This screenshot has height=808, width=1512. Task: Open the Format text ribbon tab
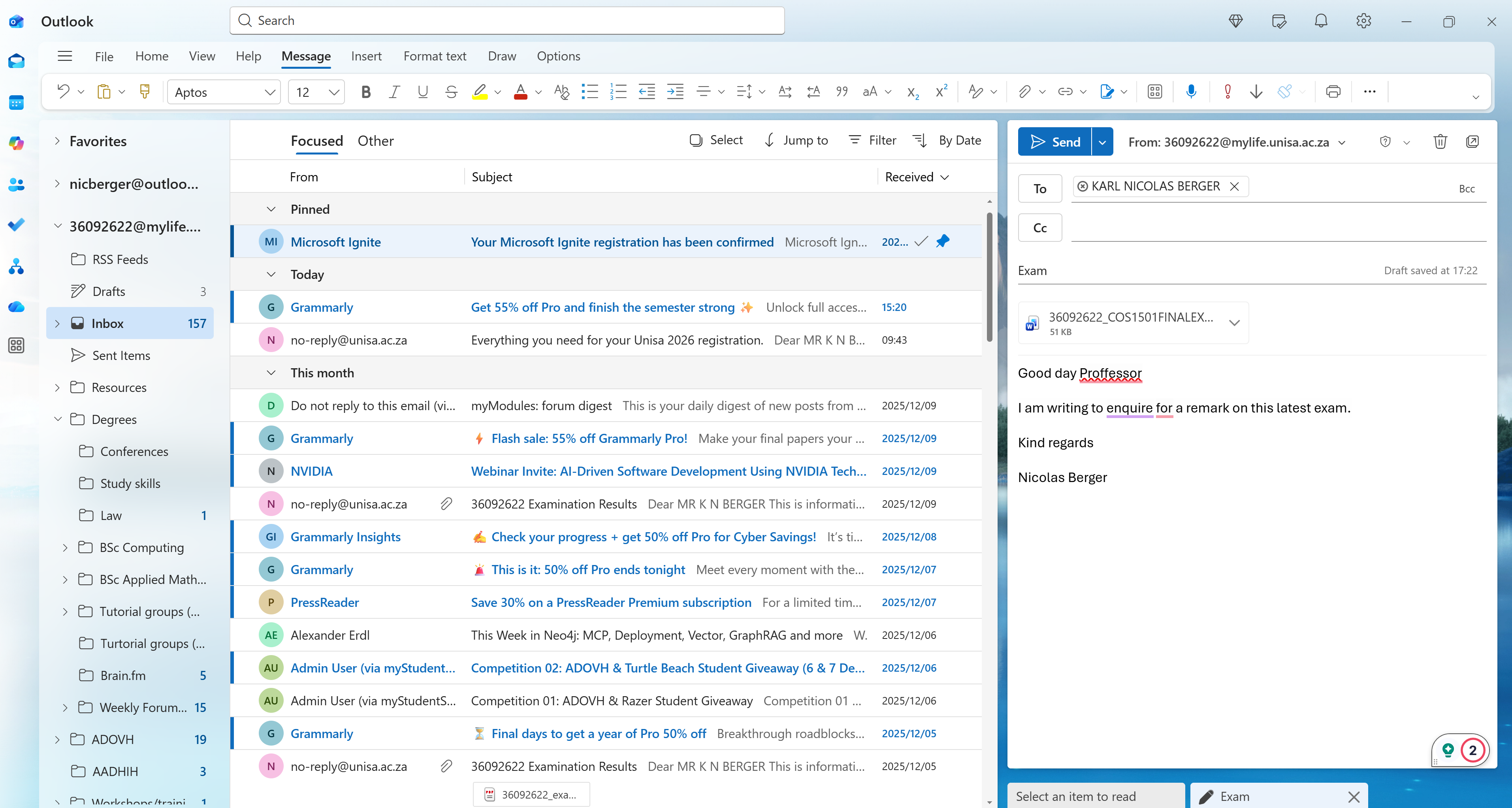(434, 56)
